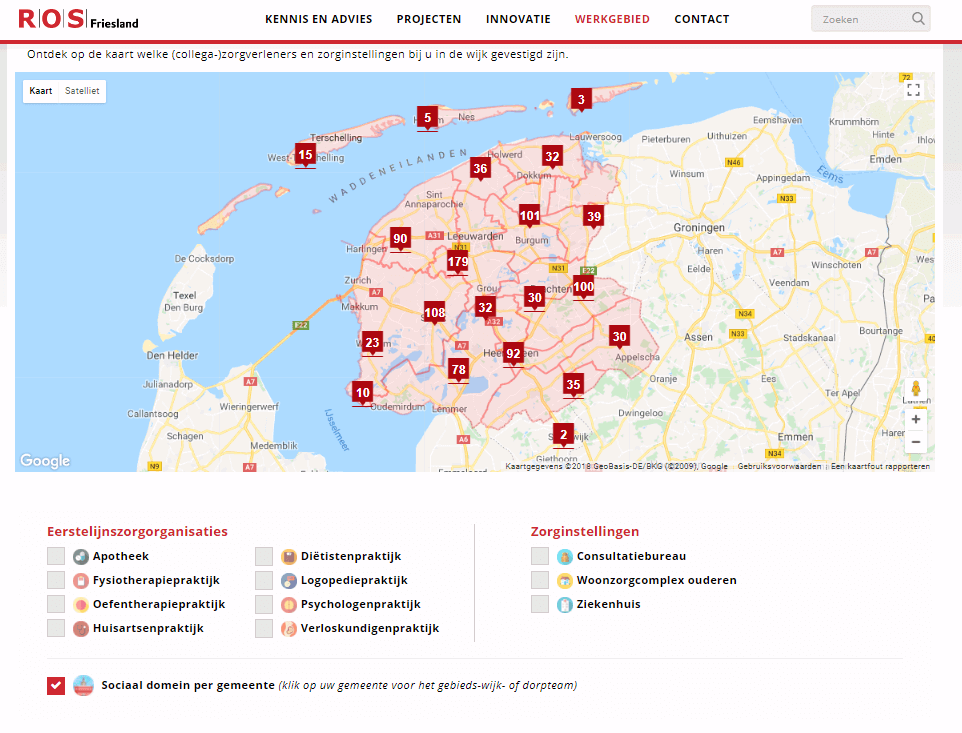962x733 pixels.
Task: Open the Innovatie menu
Action: pos(518,19)
